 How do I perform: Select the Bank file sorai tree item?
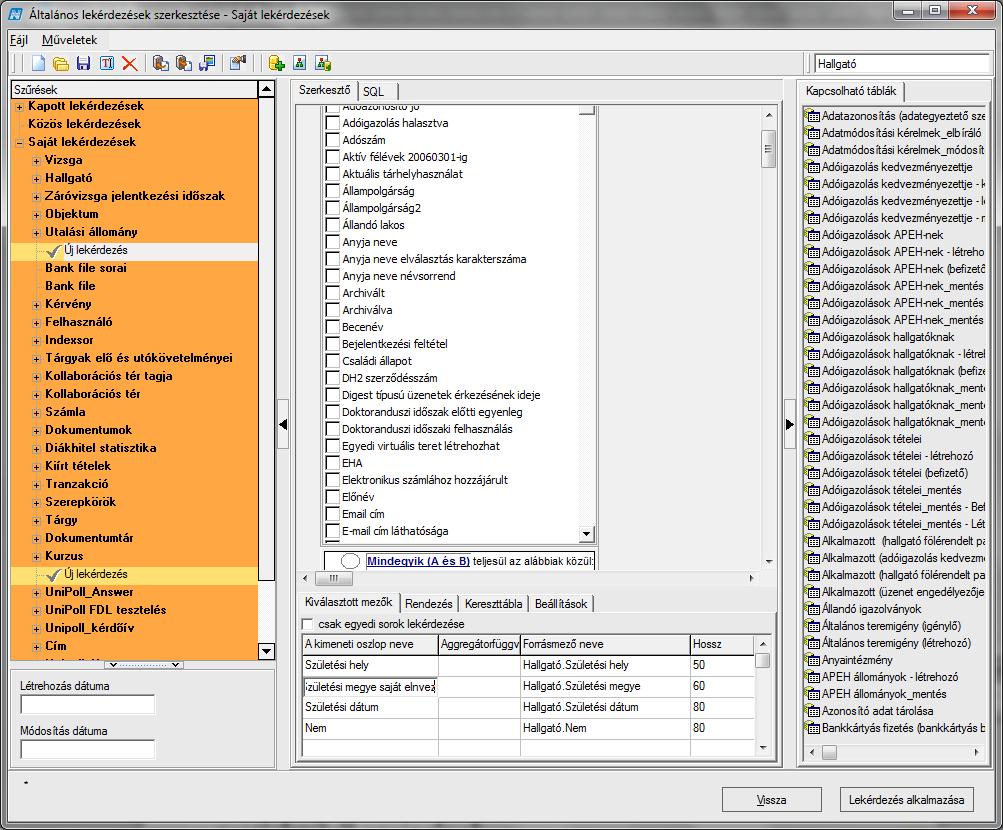click(x=86, y=268)
